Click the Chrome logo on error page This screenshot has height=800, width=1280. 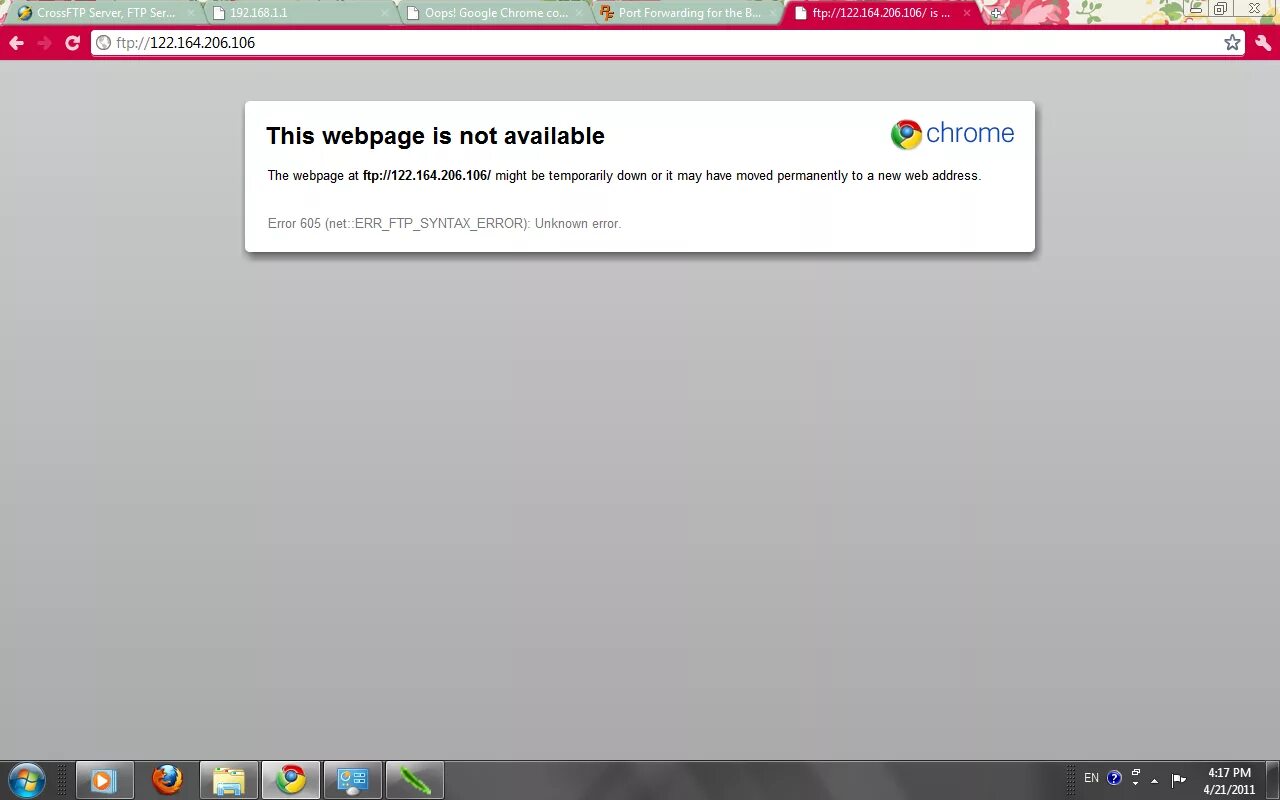point(952,134)
